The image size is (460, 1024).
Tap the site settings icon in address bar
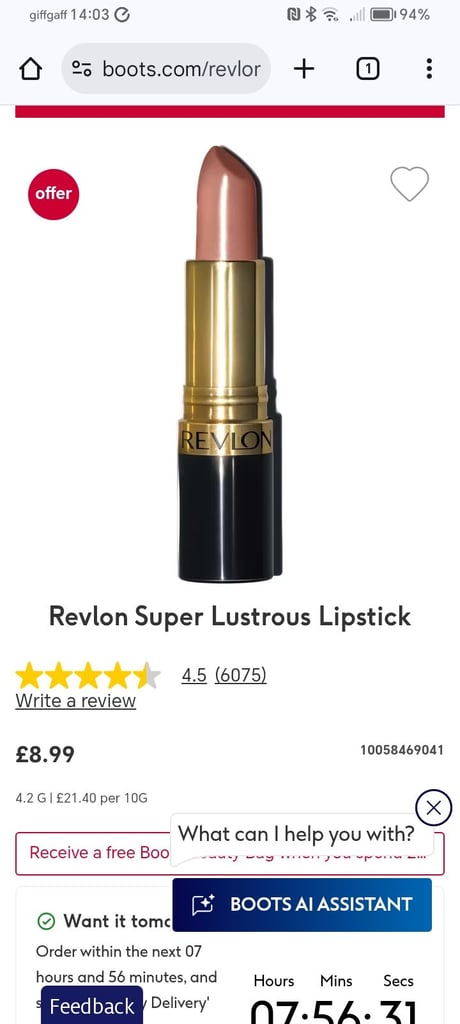82,69
